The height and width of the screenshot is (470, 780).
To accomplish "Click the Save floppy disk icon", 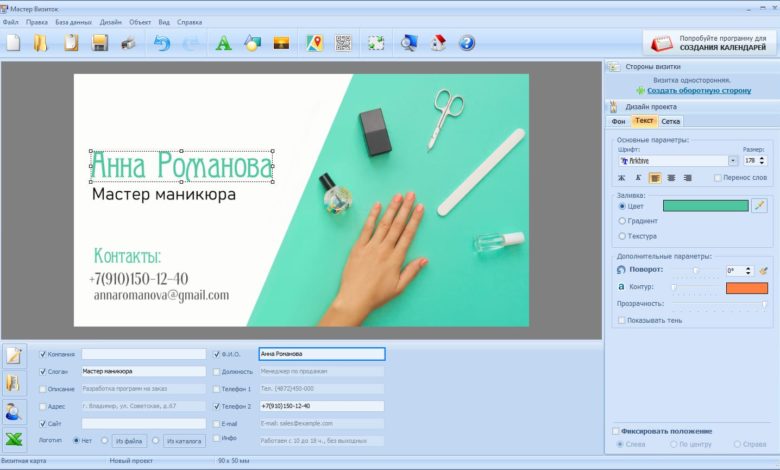I will (x=100, y=42).
